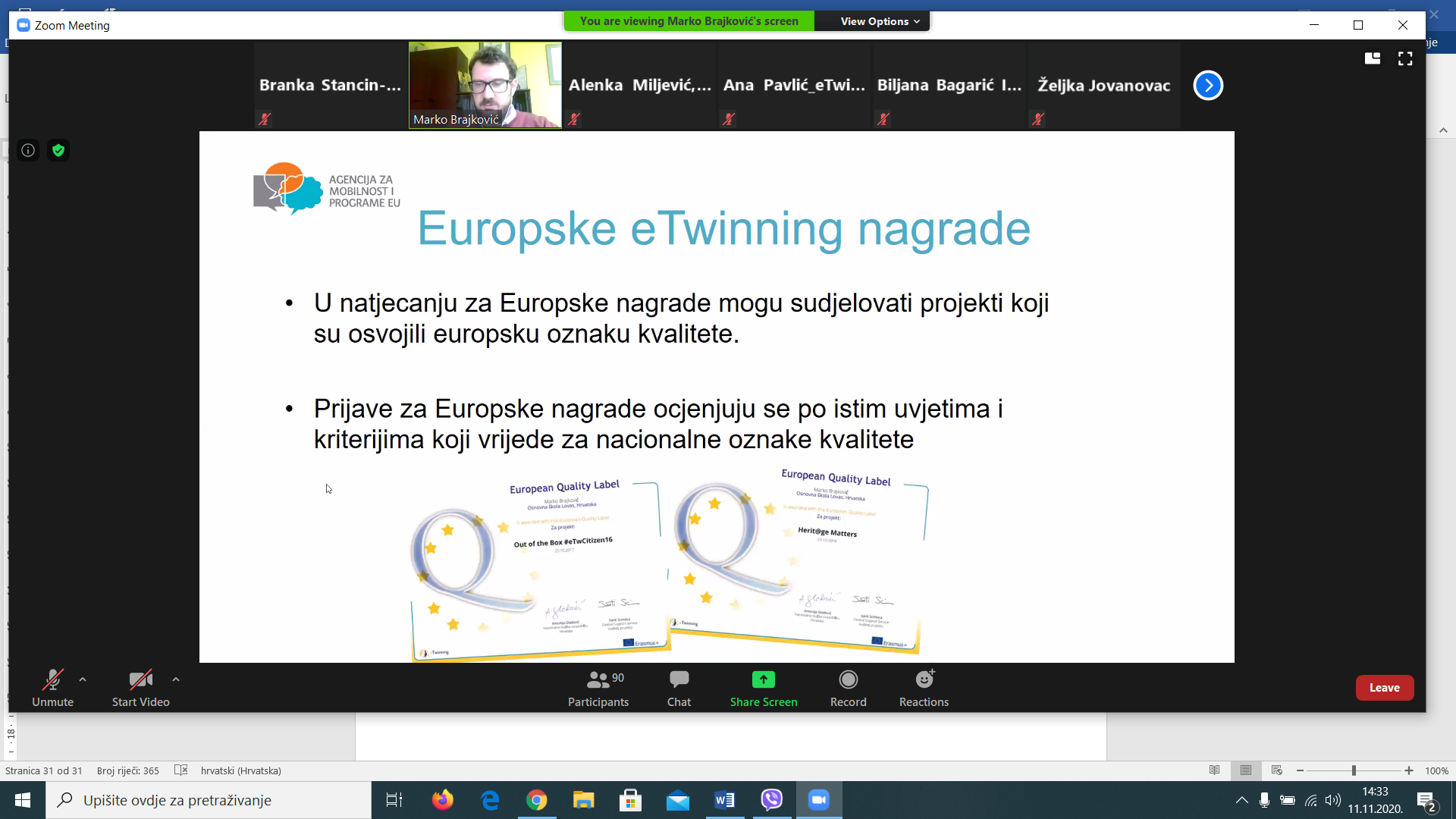The height and width of the screenshot is (819, 1456).
Task: Open audio options arrow next to Unmute
Action: pyautogui.click(x=83, y=679)
